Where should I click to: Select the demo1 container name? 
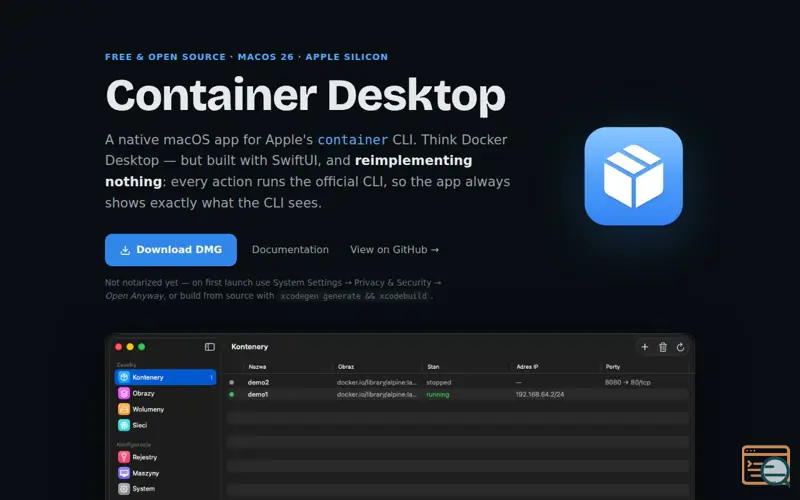[x=258, y=394]
